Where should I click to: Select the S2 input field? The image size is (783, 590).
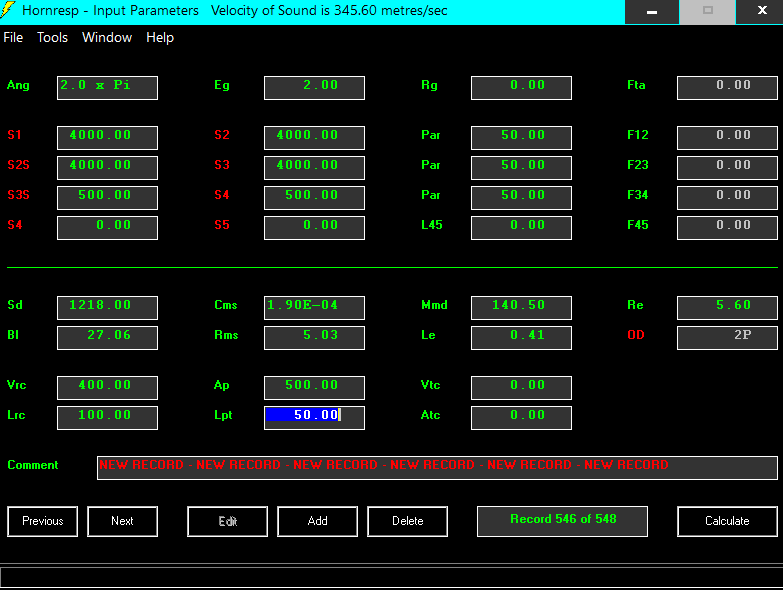tap(314, 138)
